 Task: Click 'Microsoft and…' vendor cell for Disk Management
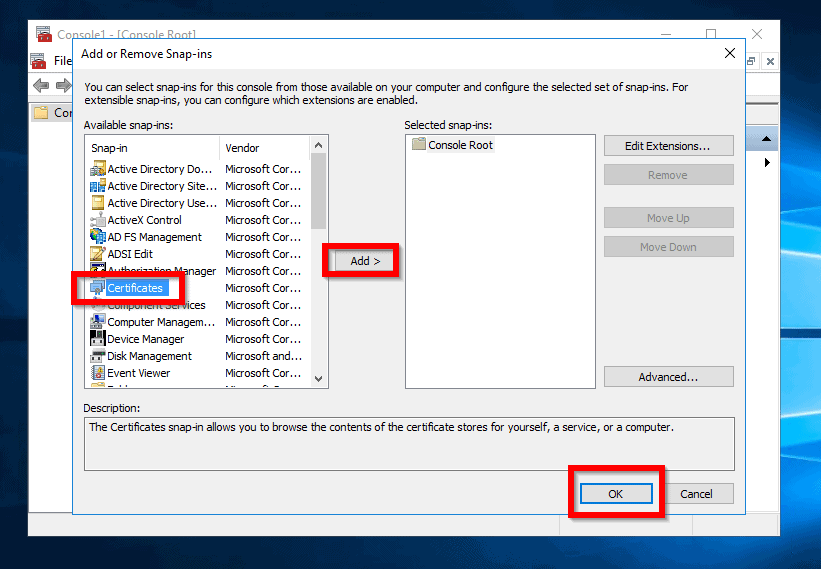tap(263, 356)
